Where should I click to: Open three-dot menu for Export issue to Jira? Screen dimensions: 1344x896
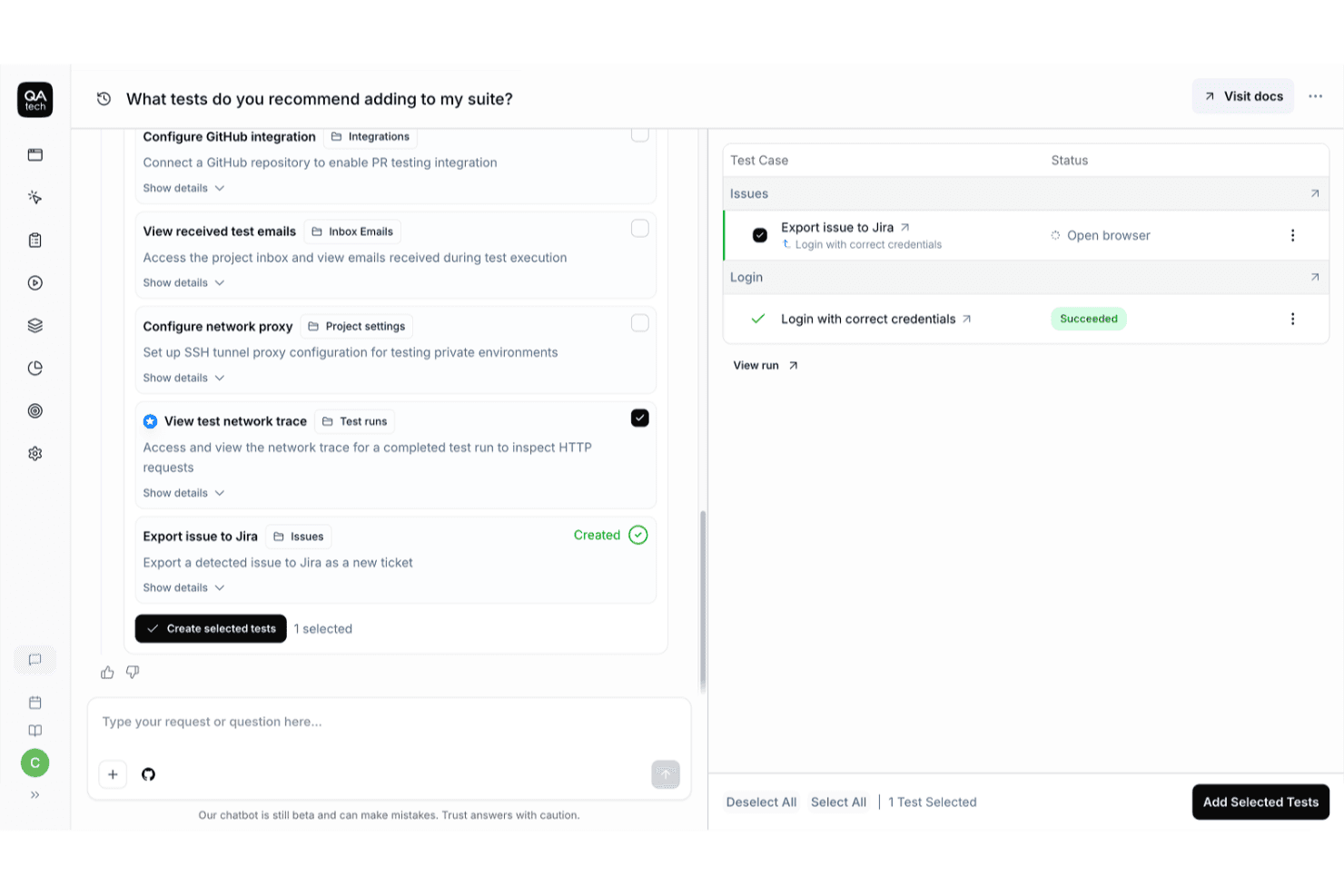[1293, 236]
